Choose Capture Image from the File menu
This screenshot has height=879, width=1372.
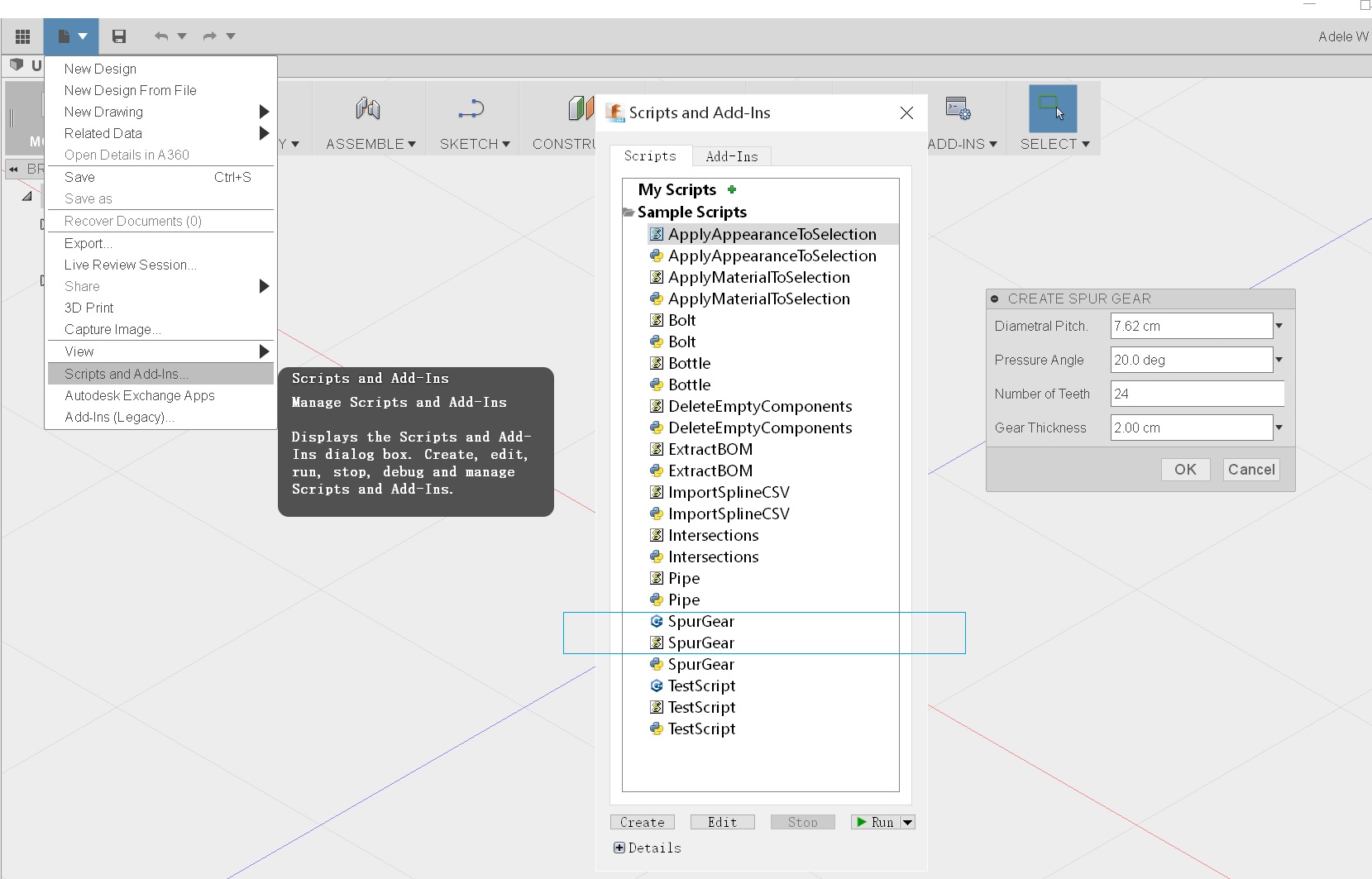(x=112, y=329)
